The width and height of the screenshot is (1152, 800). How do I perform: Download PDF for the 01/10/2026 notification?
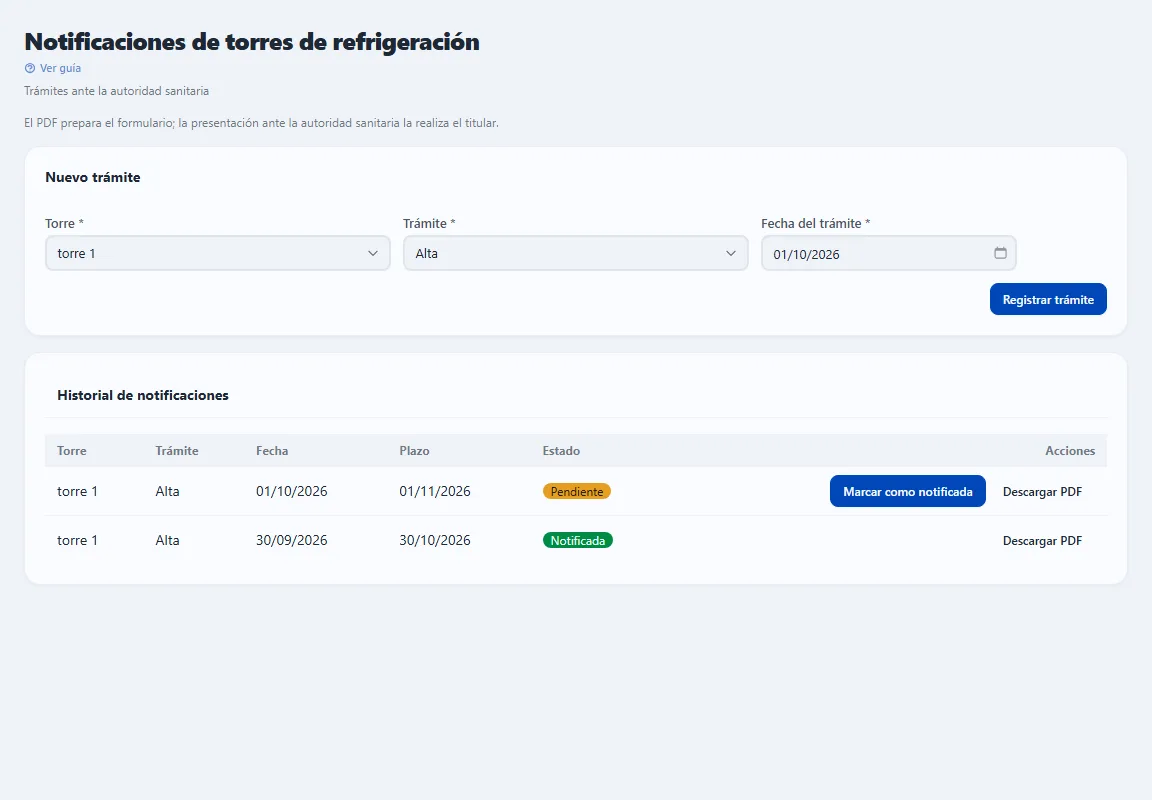1042,491
